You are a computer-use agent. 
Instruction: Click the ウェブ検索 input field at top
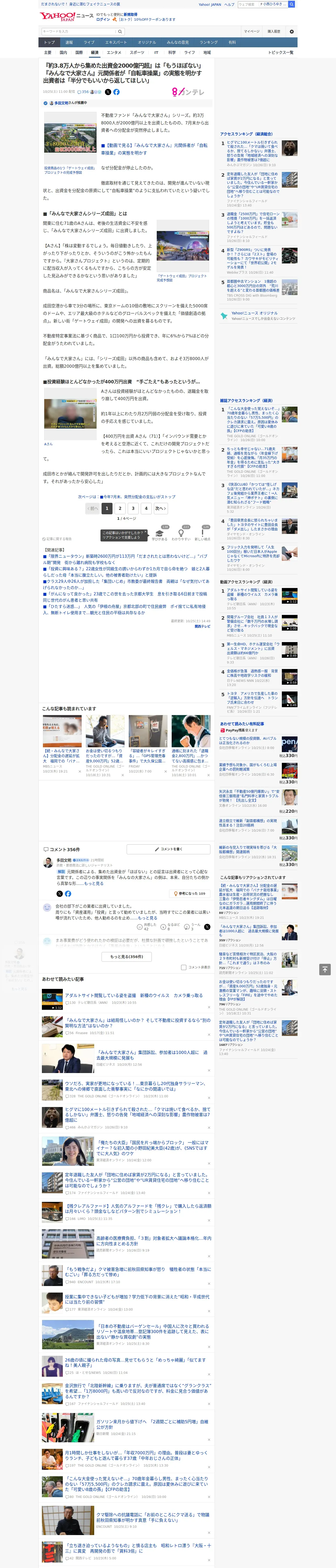click(248, 4)
